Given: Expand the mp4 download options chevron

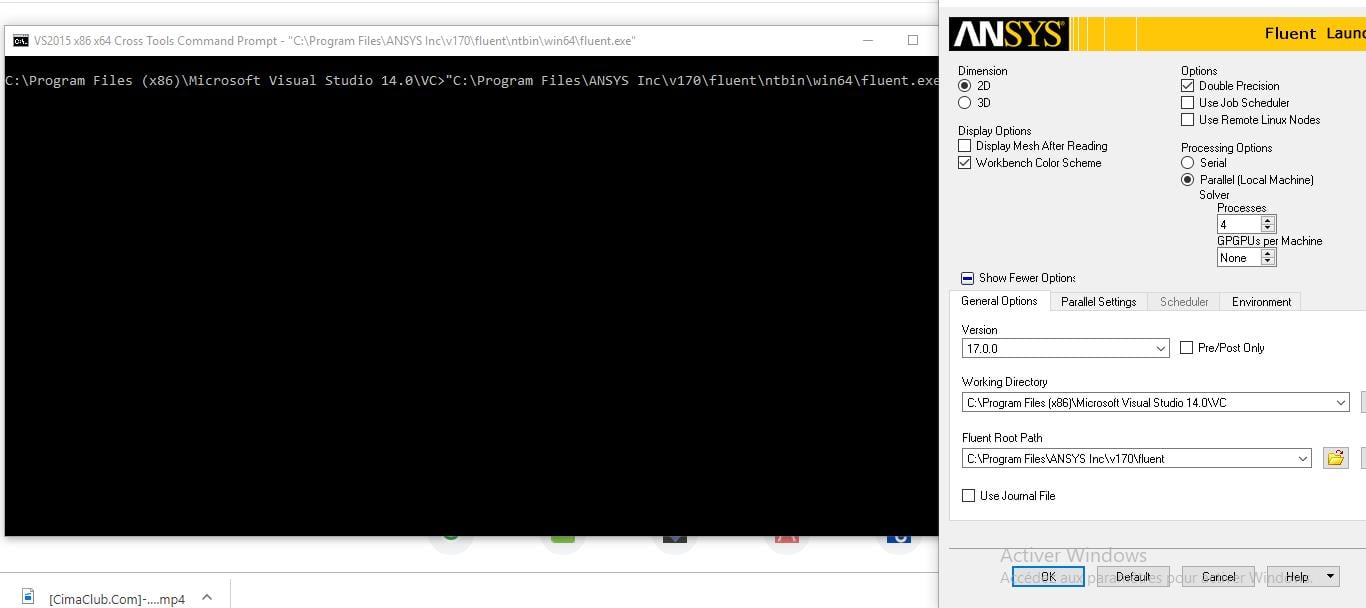Looking at the screenshot, I should 207,597.
